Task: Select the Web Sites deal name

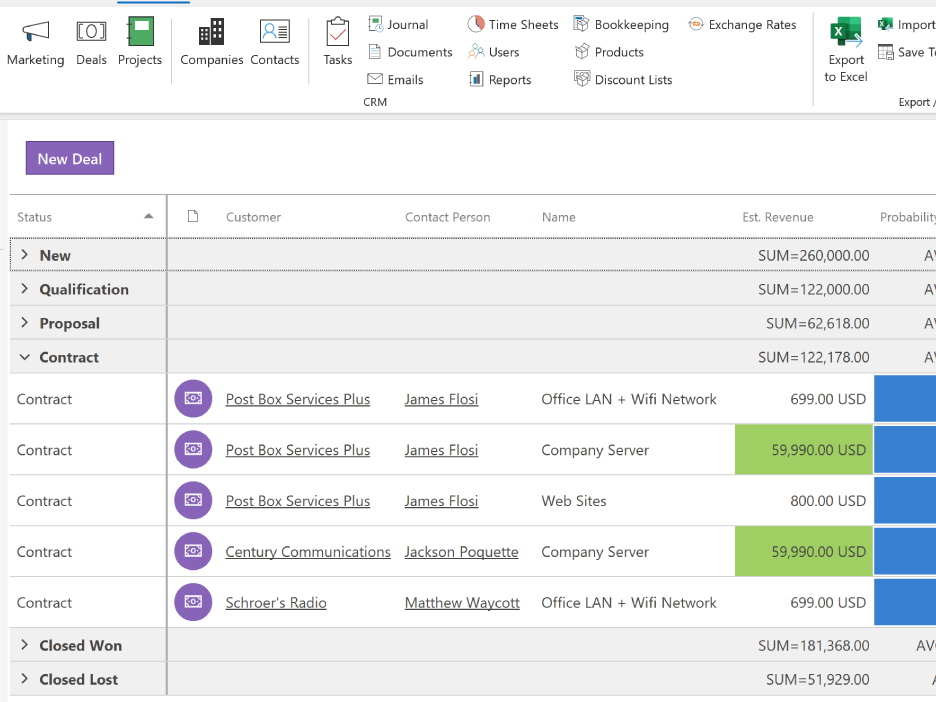Action: 574,501
